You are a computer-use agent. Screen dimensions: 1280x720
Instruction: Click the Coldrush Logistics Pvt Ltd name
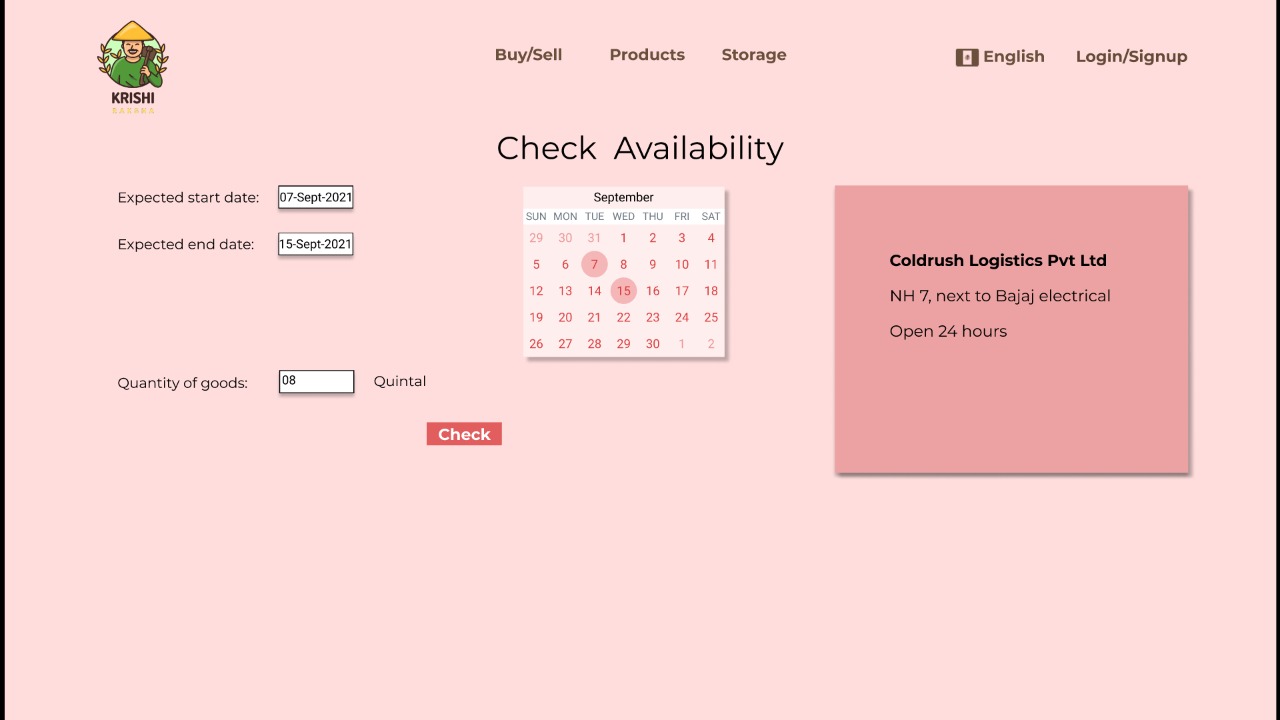click(x=998, y=260)
